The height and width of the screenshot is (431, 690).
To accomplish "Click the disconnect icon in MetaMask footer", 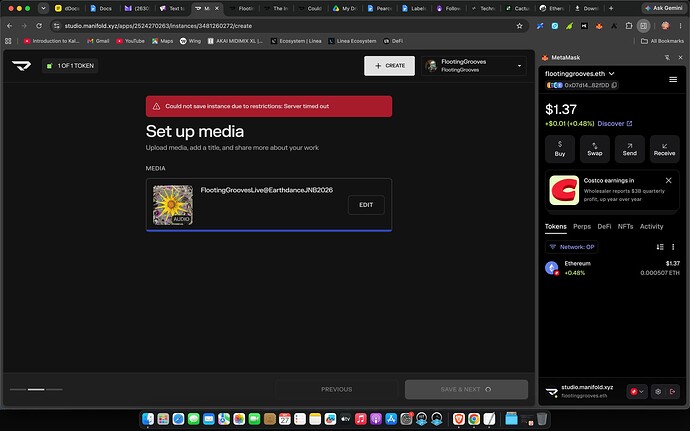I will tap(672, 391).
